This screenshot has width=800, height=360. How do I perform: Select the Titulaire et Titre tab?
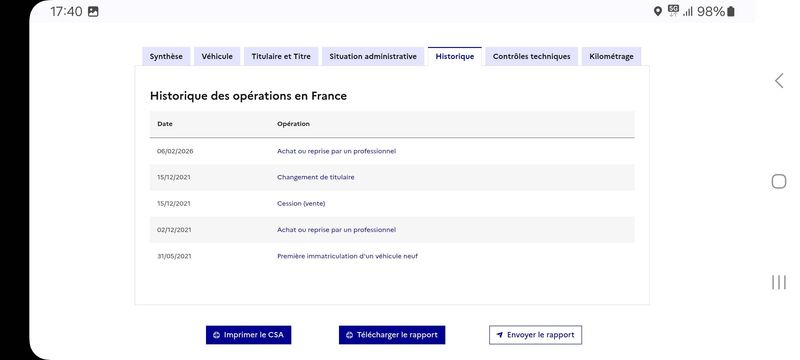[x=281, y=57]
